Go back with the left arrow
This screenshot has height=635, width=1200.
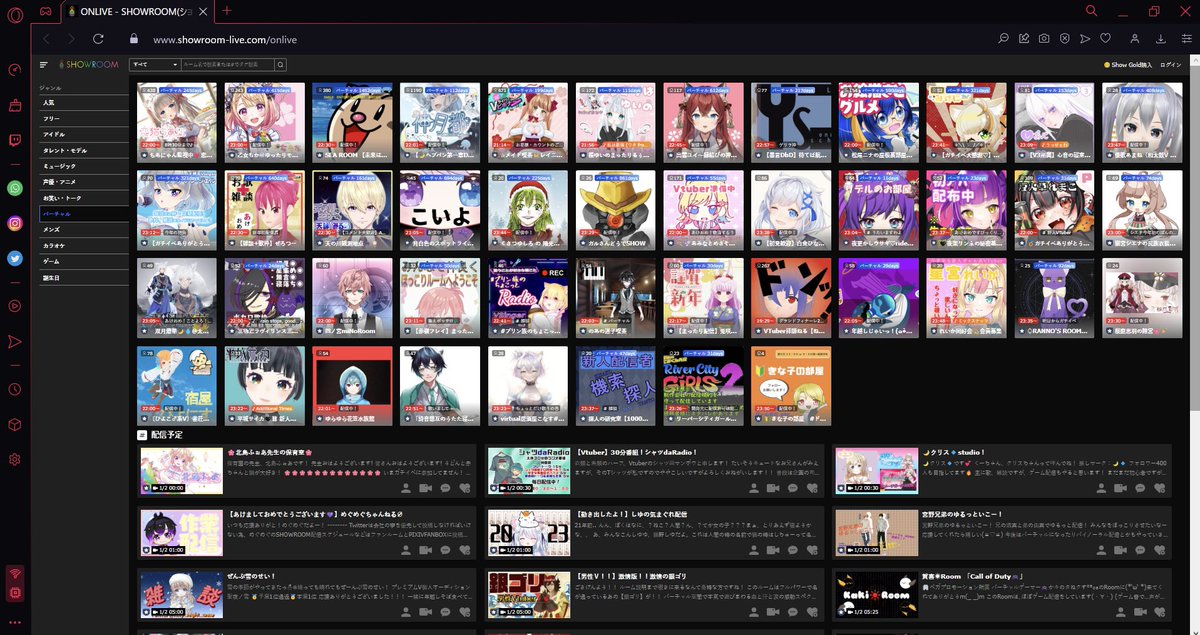point(44,39)
